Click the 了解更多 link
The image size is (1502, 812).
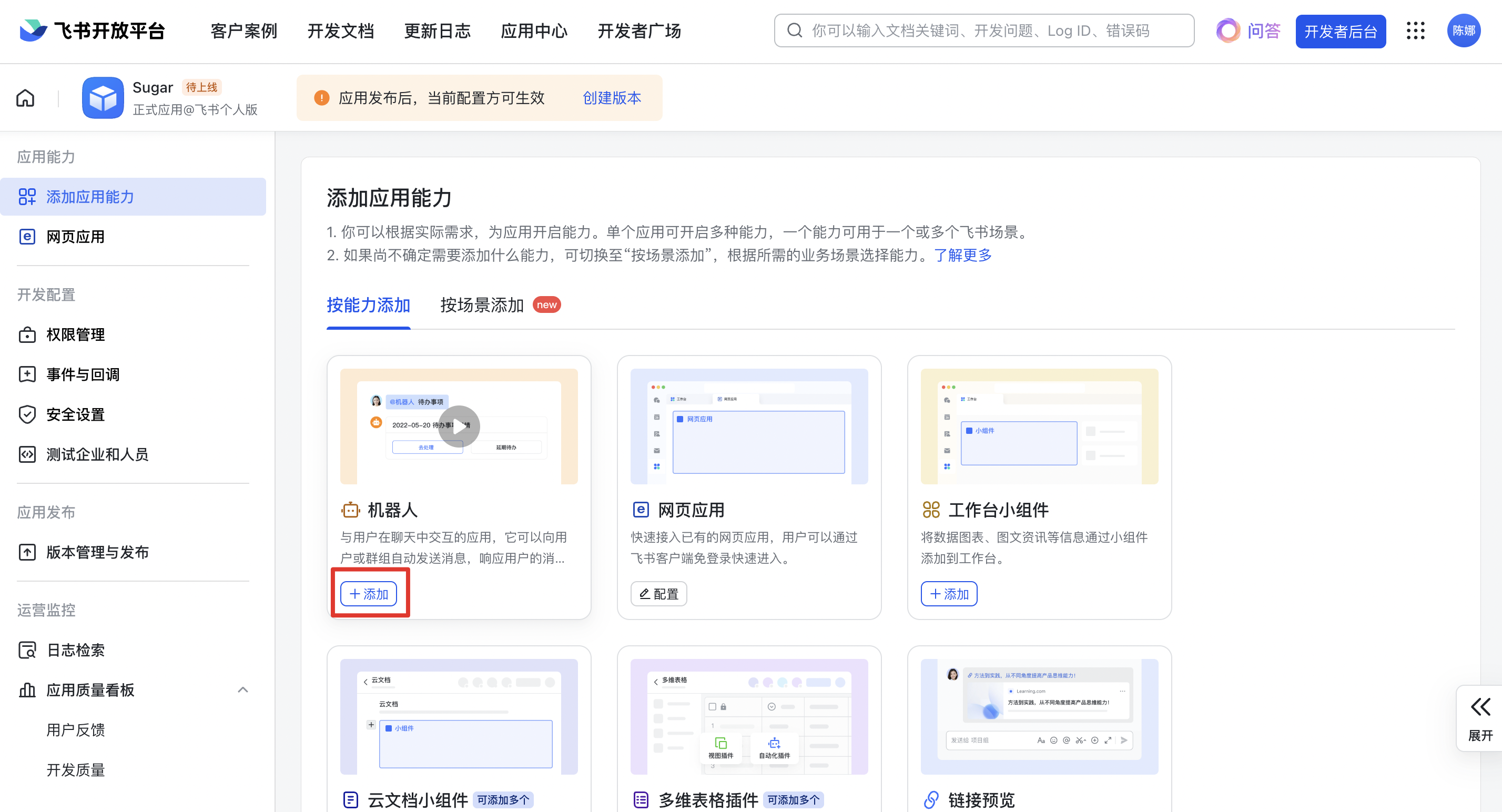[962, 255]
